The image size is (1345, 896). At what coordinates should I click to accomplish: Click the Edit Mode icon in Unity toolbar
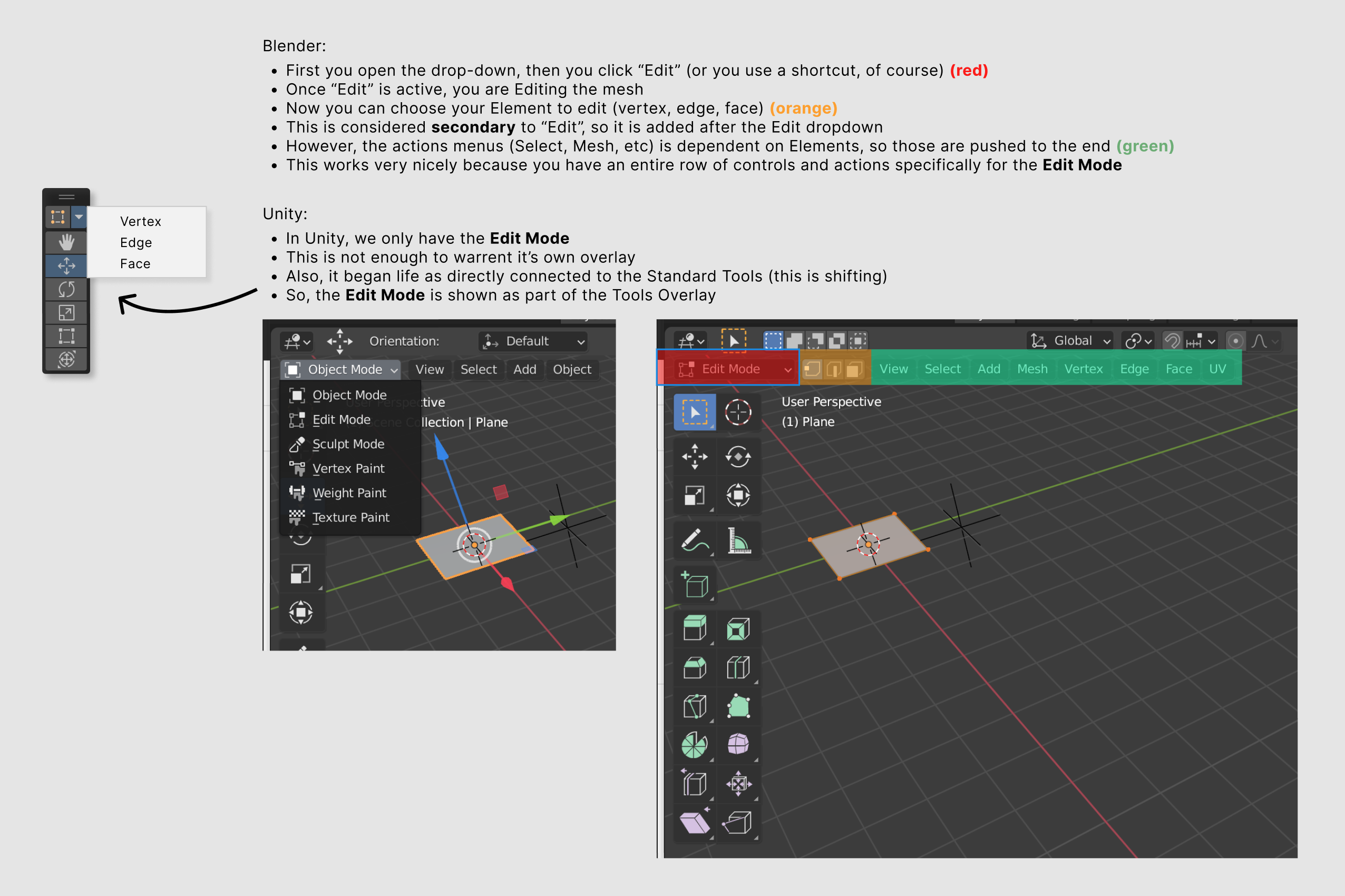coord(59,216)
